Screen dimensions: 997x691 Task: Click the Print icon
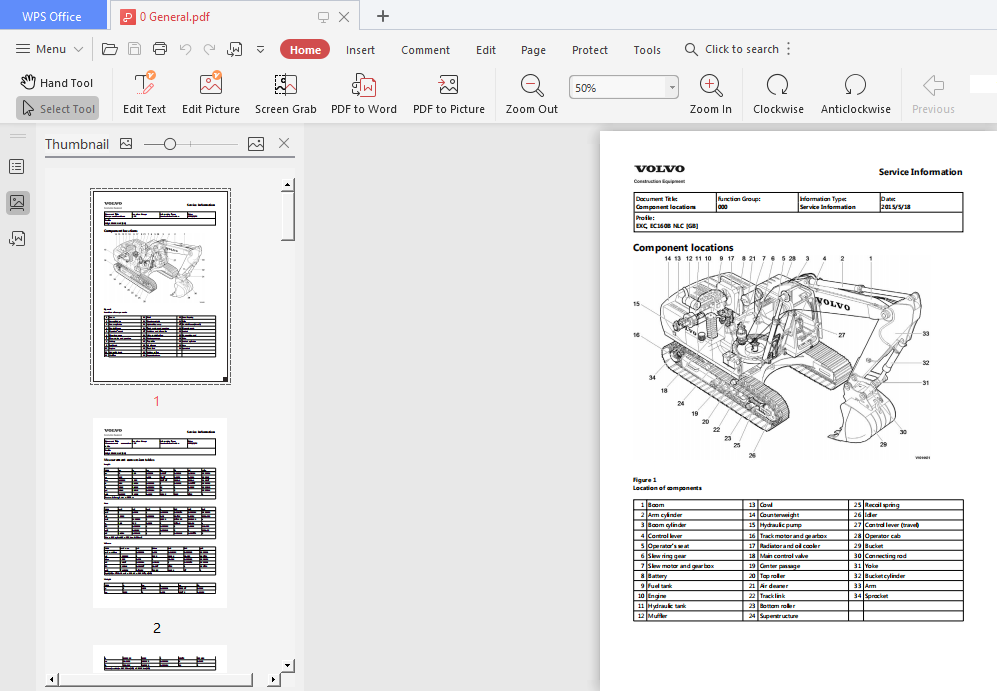coord(160,49)
